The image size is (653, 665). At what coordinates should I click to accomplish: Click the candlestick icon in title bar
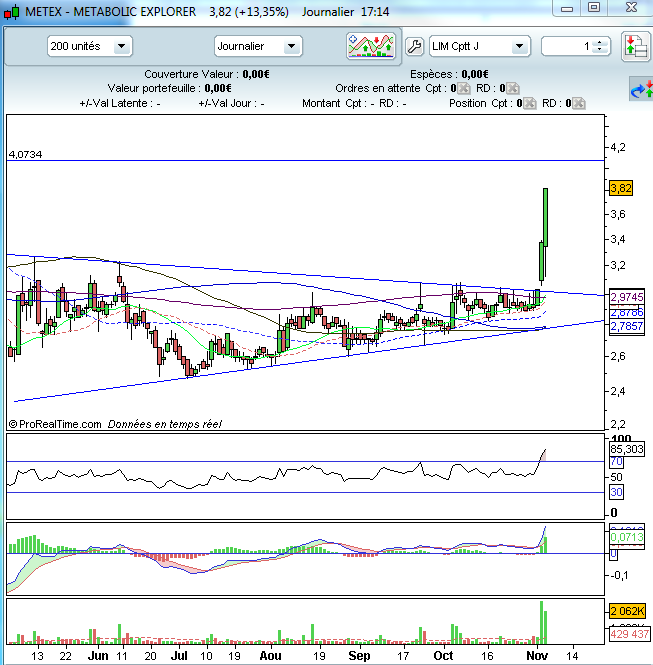coord(12,12)
